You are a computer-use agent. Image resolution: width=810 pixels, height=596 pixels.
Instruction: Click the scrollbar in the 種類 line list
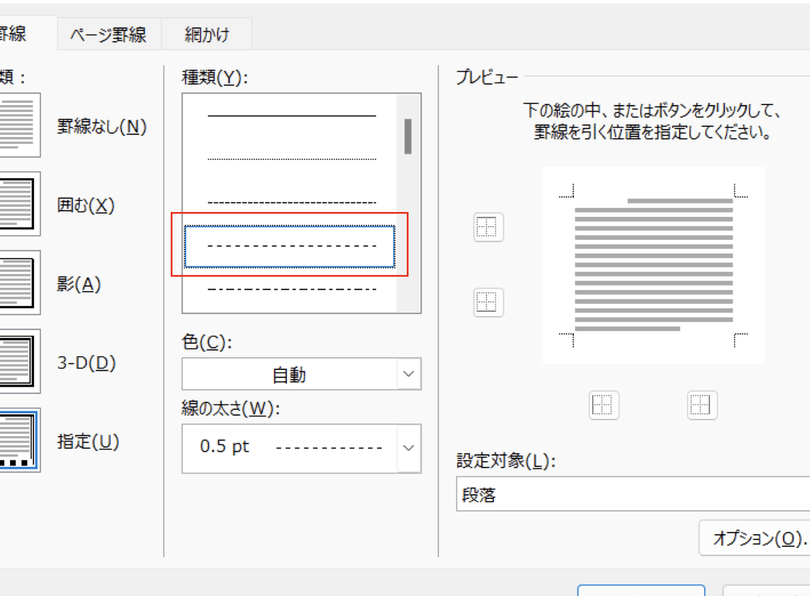[410, 135]
